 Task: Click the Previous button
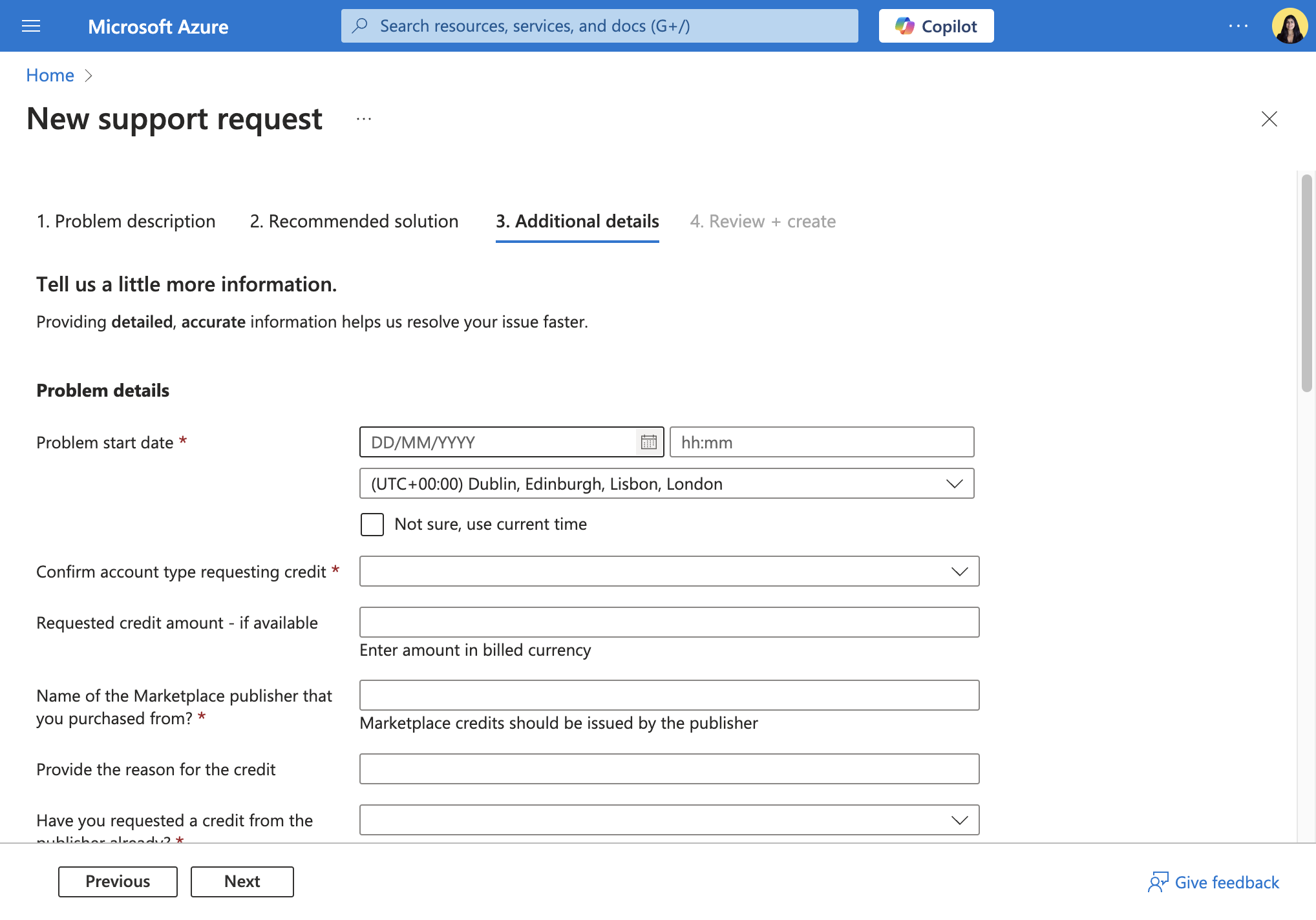coord(118,882)
